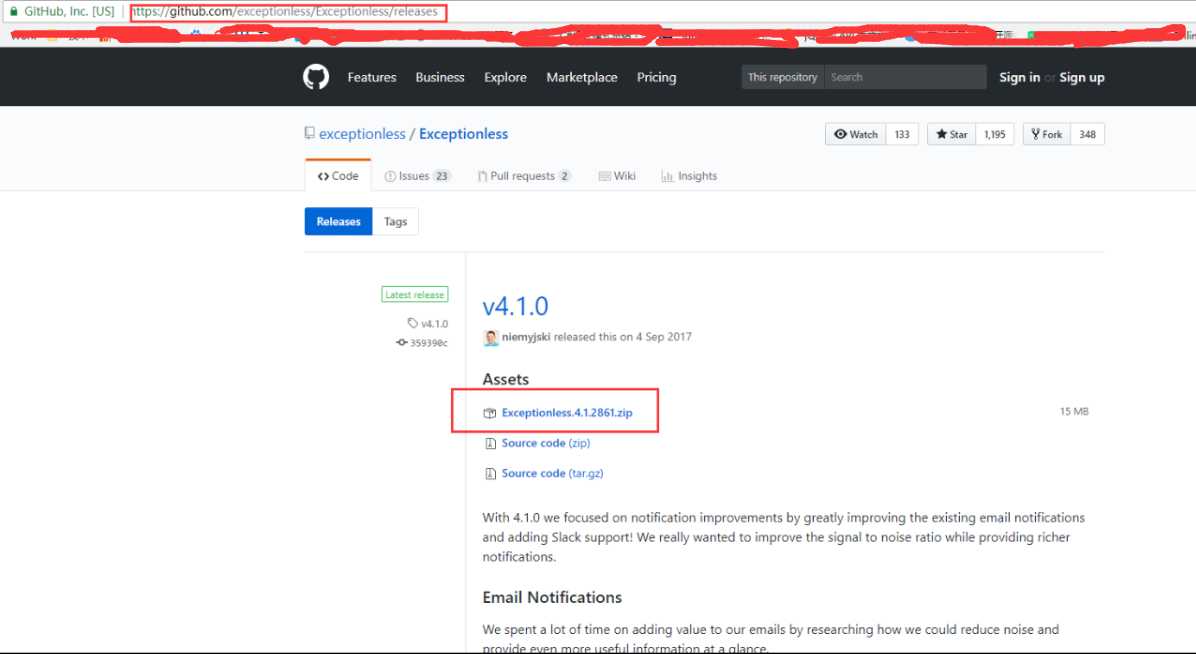1196x654 pixels.
Task: Download Exceptionless.4.1.2861.zip
Action: coord(567,412)
